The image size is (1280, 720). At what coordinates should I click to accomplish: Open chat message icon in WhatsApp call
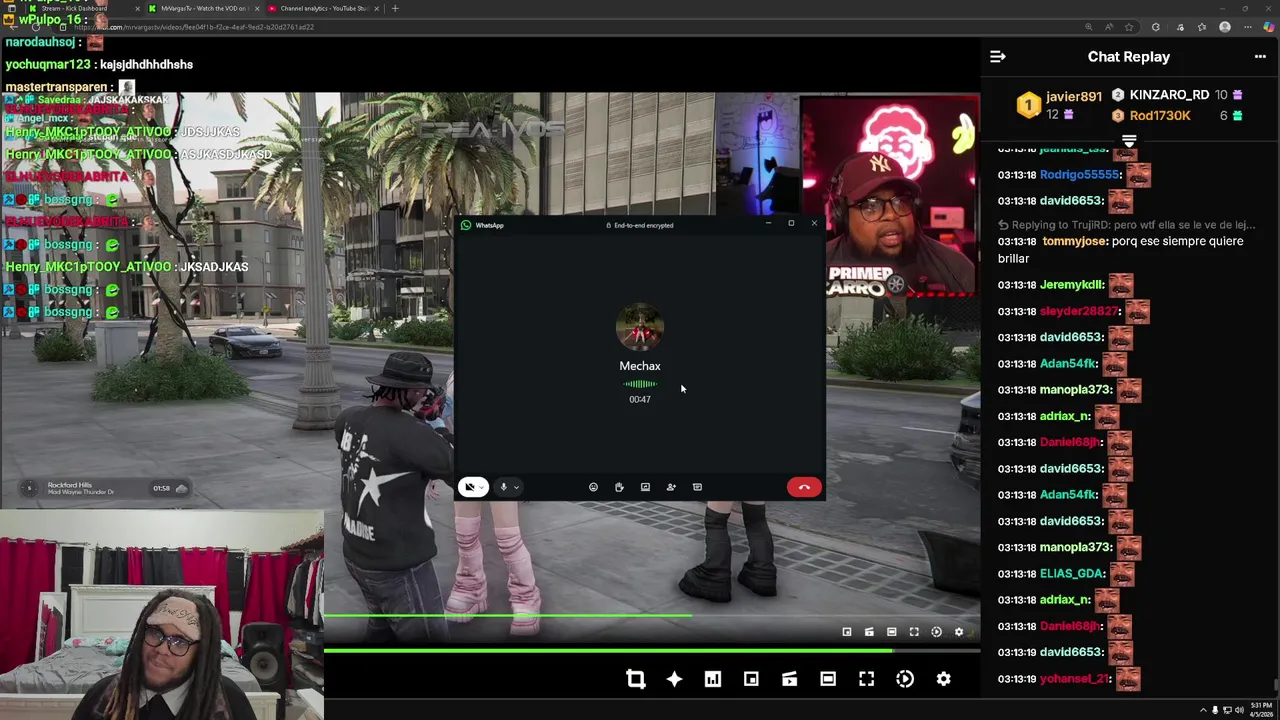coord(697,487)
